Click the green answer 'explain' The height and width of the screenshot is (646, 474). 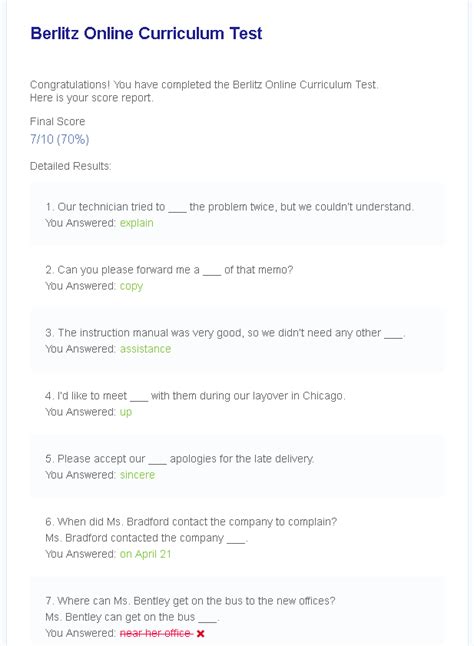coord(137,223)
